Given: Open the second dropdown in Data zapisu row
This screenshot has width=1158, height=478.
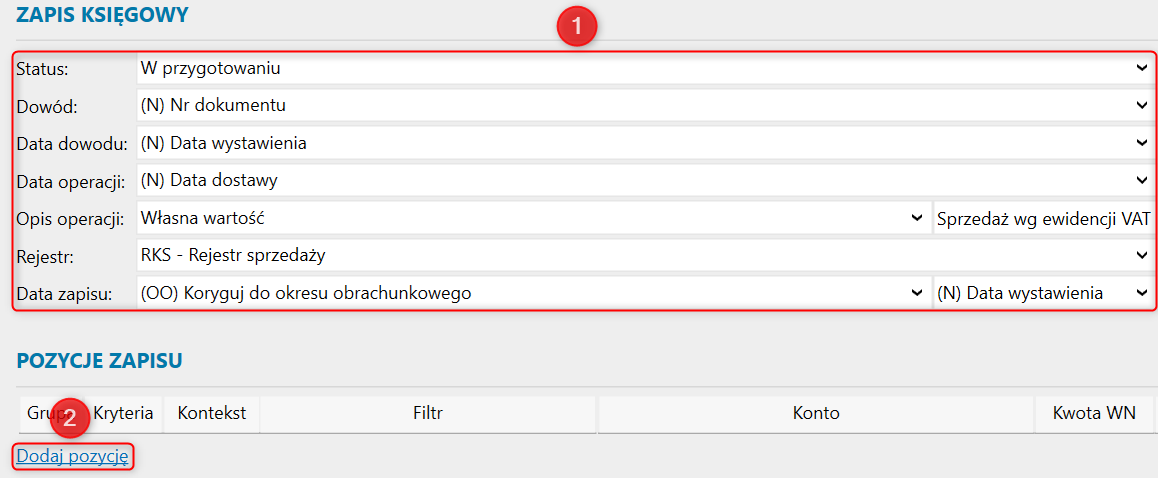Looking at the screenshot, I should [1043, 293].
